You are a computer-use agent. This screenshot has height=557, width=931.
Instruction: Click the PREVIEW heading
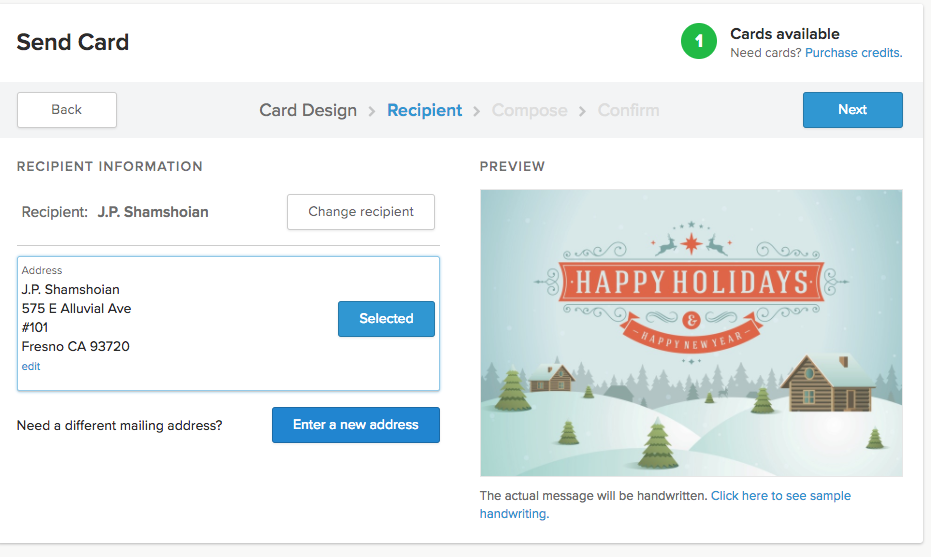coord(512,166)
